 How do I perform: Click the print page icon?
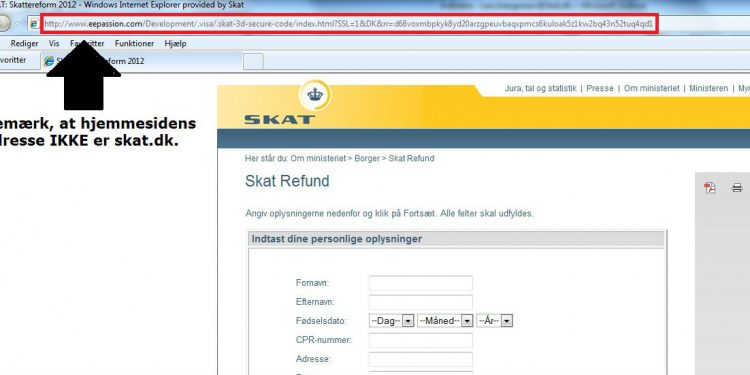737,188
